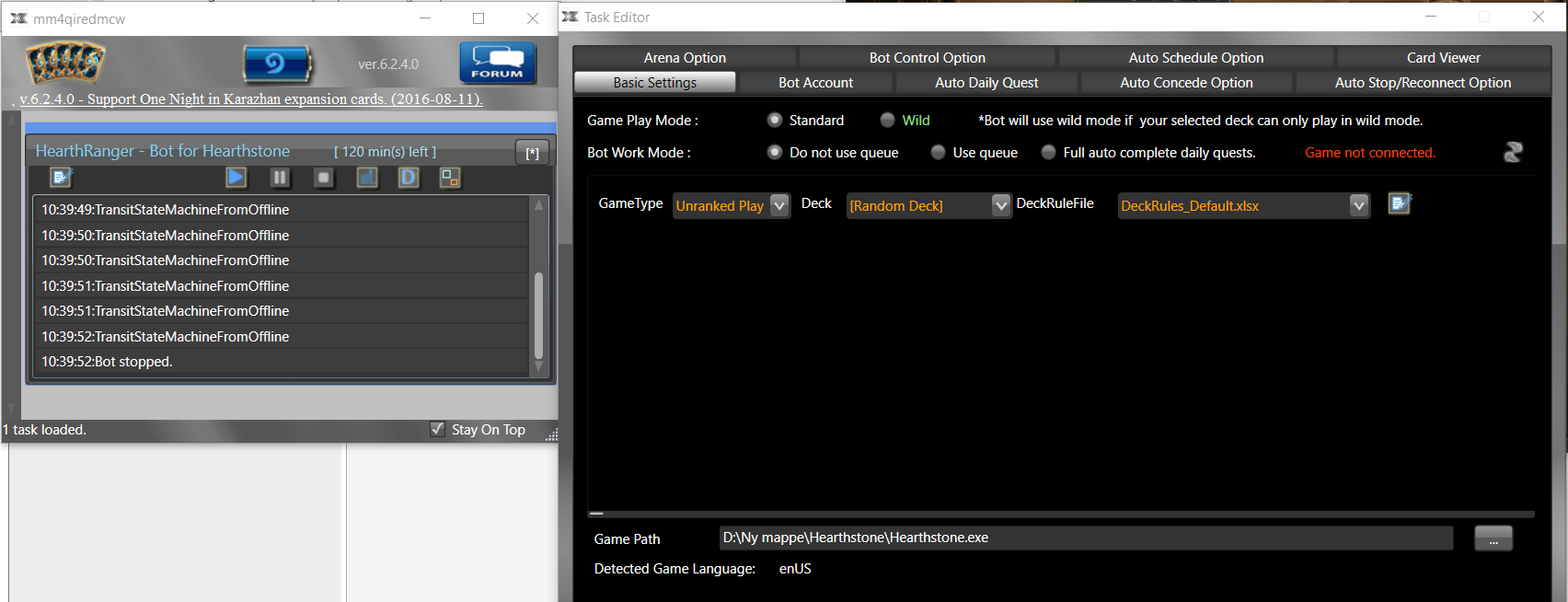Click the [*] button in HearthRanger header

pyautogui.click(x=532, y=153)
